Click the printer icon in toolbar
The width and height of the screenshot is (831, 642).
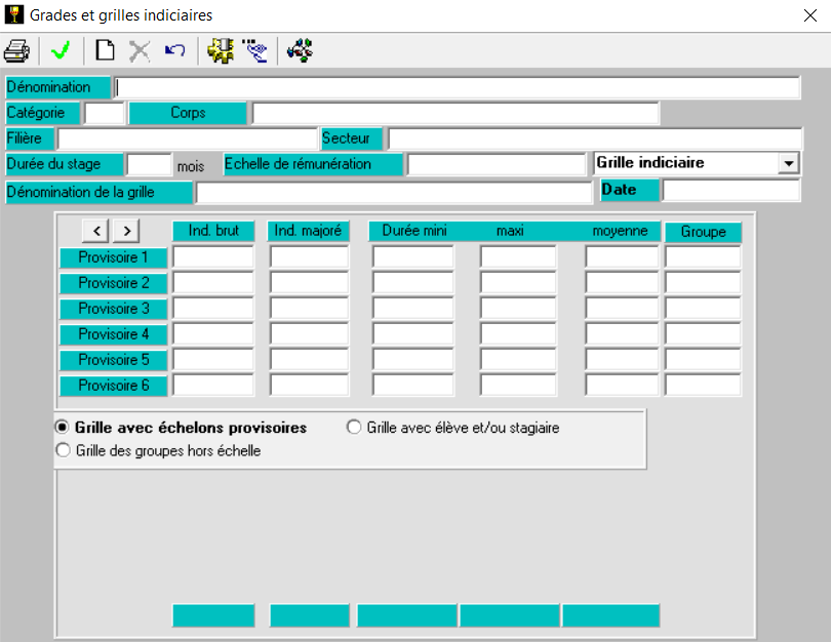pos(17,50)
